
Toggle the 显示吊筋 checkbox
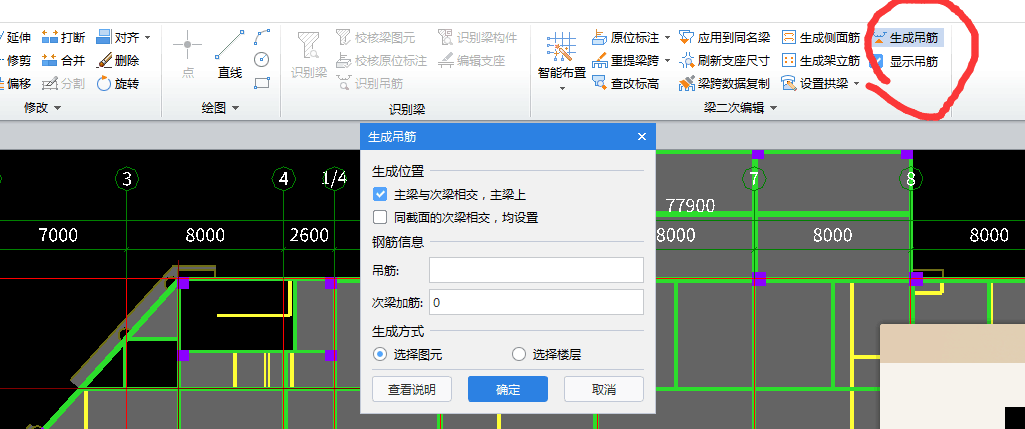(x=877, y=61)
